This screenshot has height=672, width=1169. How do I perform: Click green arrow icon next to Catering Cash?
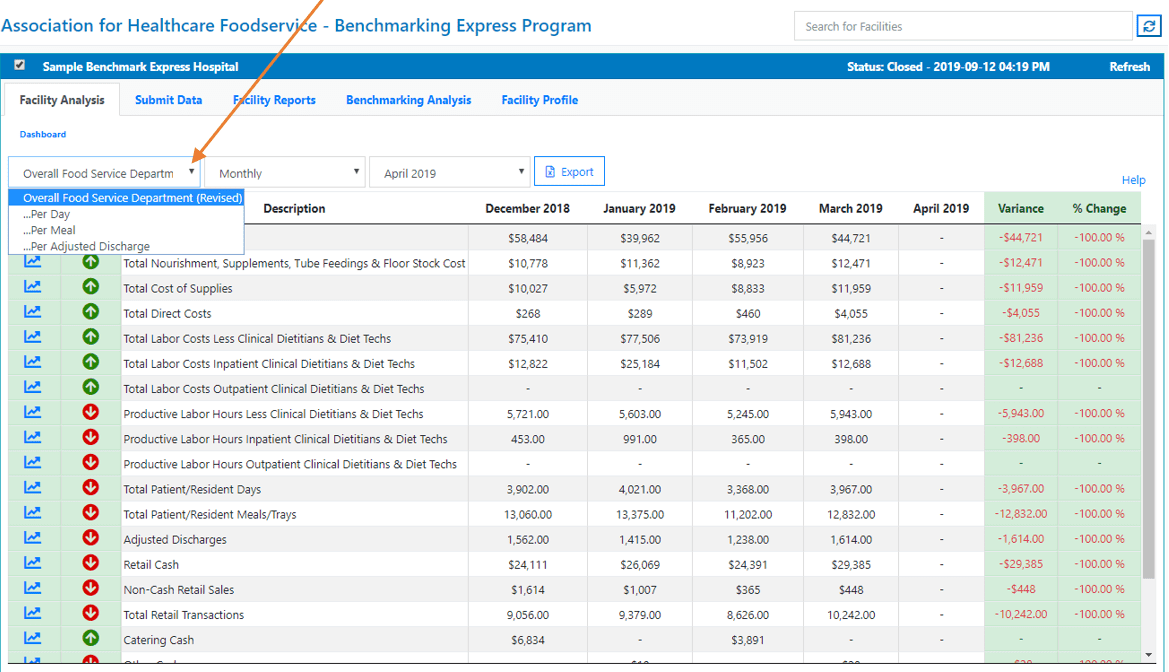coord(91,639)
